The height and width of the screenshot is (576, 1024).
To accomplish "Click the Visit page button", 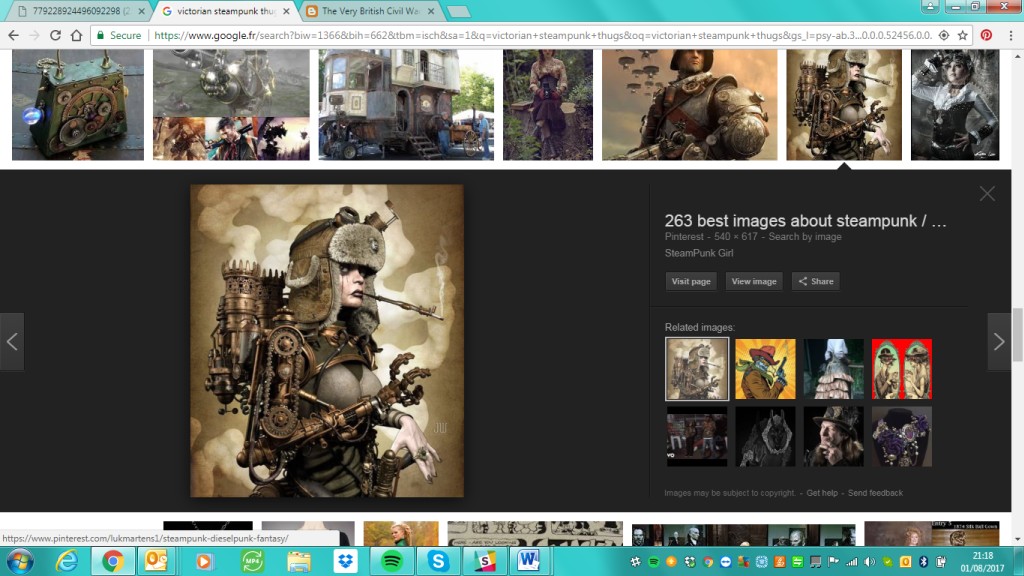I will 691,281.
